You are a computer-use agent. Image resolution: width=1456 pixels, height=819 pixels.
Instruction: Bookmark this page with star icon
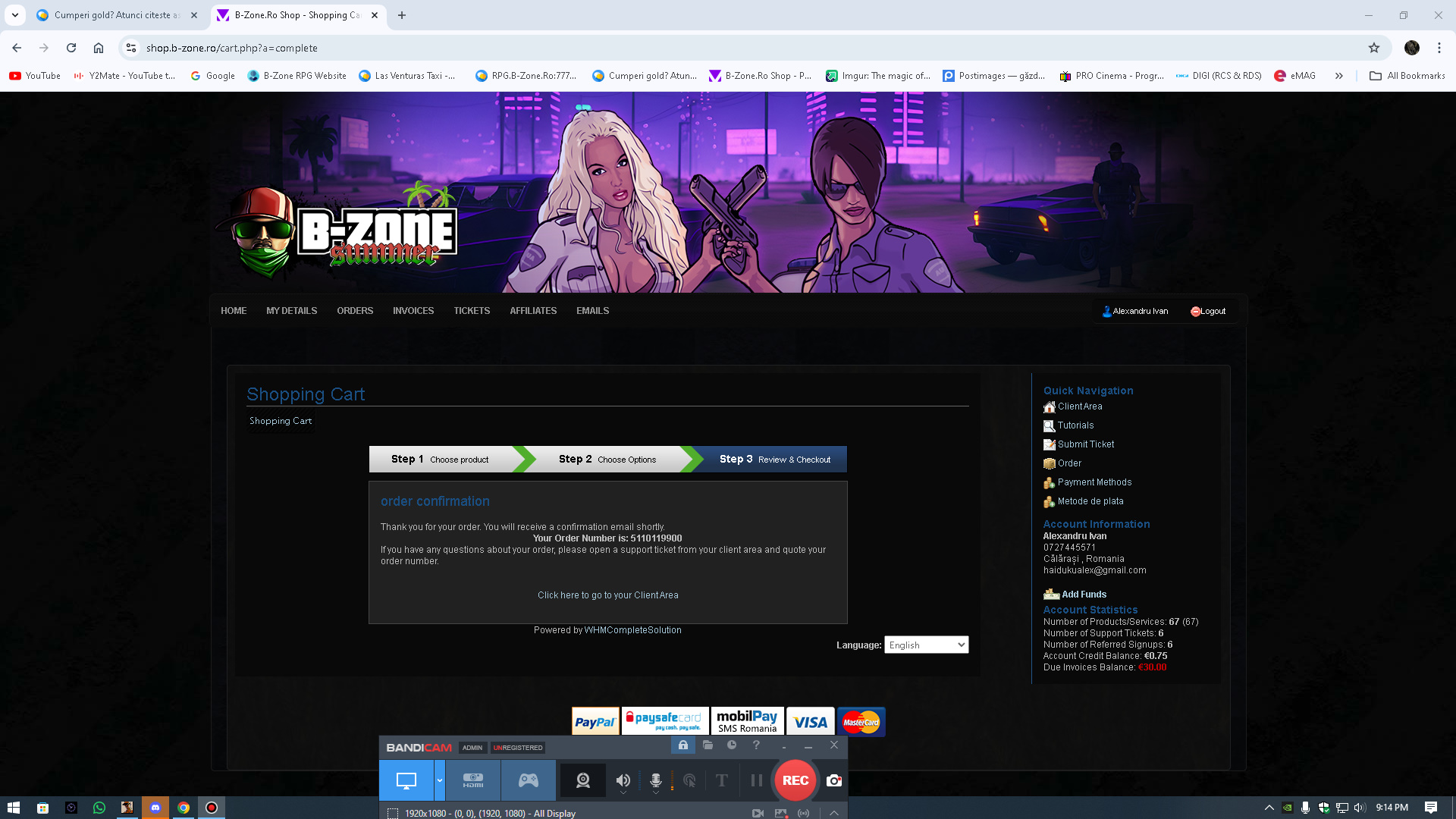(1374, 48)
